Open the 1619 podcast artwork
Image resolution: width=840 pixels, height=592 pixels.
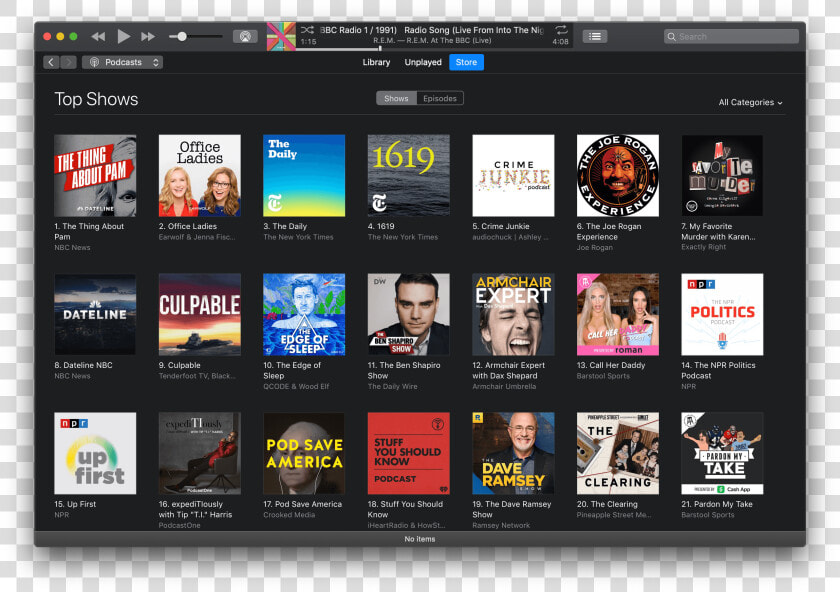tap(408, 175)
